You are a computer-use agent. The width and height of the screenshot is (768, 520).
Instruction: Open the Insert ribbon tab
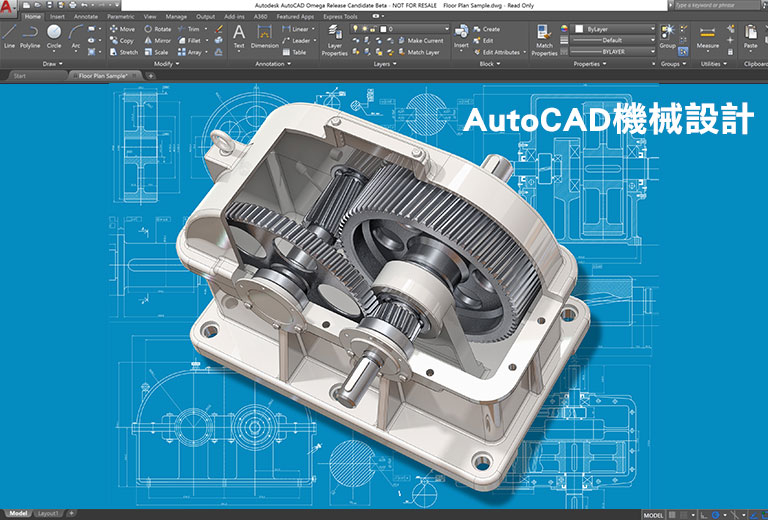pos(57,17)
